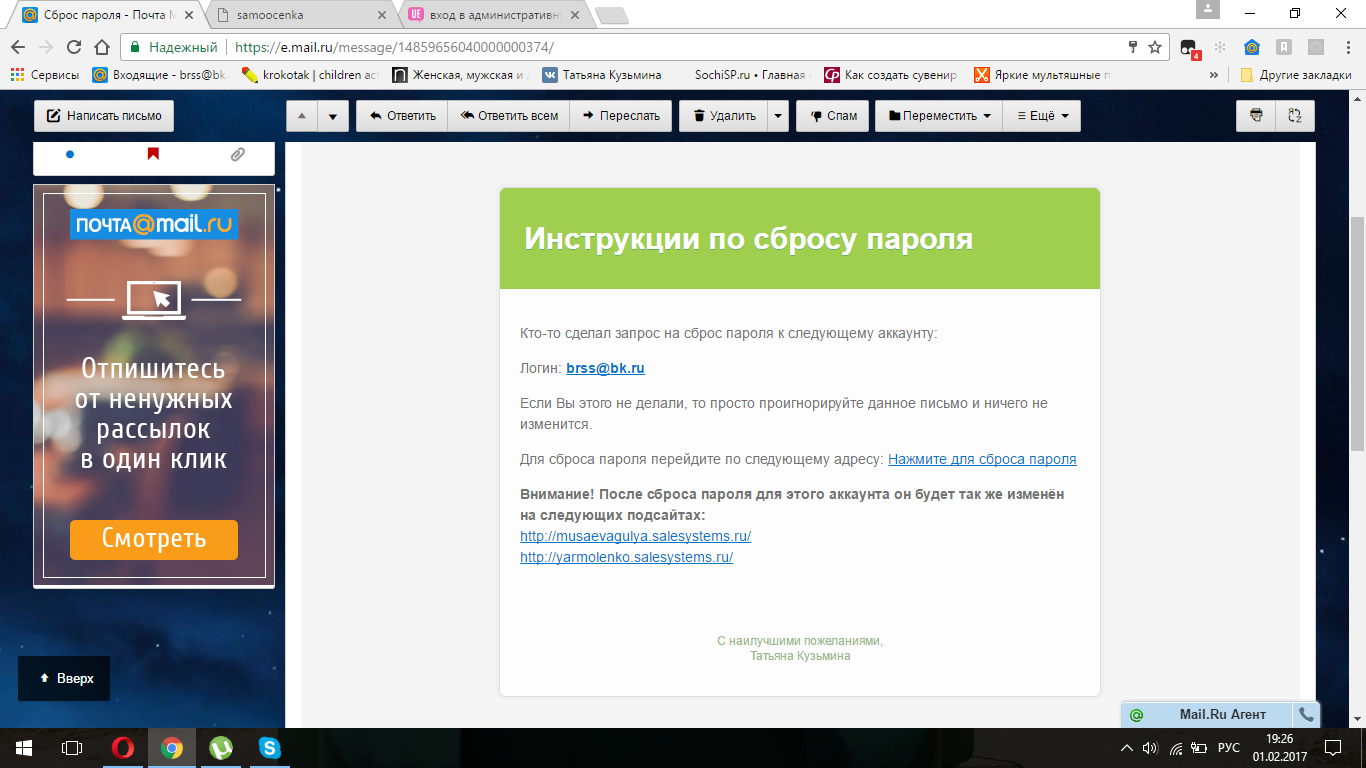Open the Mail.Ru Агент panel
Screen dimensions: 1366x768
click(x=1208, y=715)
